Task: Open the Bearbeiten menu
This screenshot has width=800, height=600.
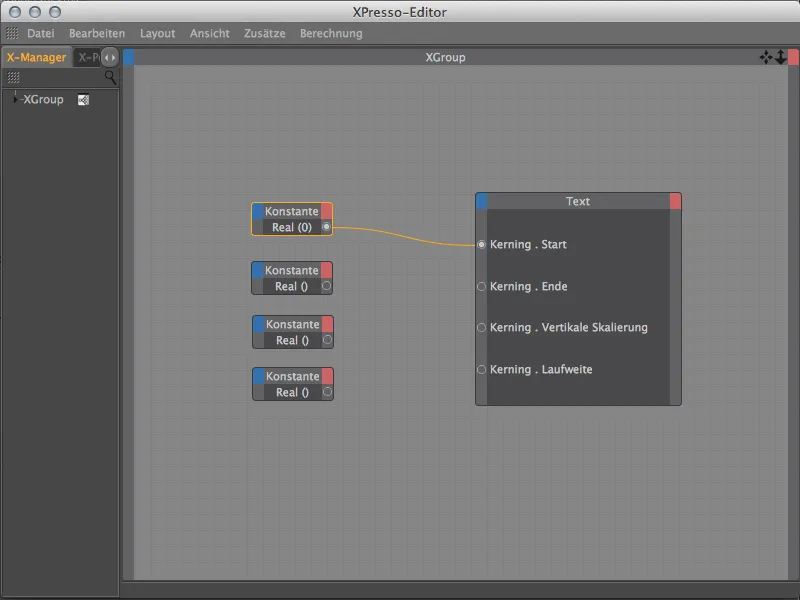Action: coord(97,34)
